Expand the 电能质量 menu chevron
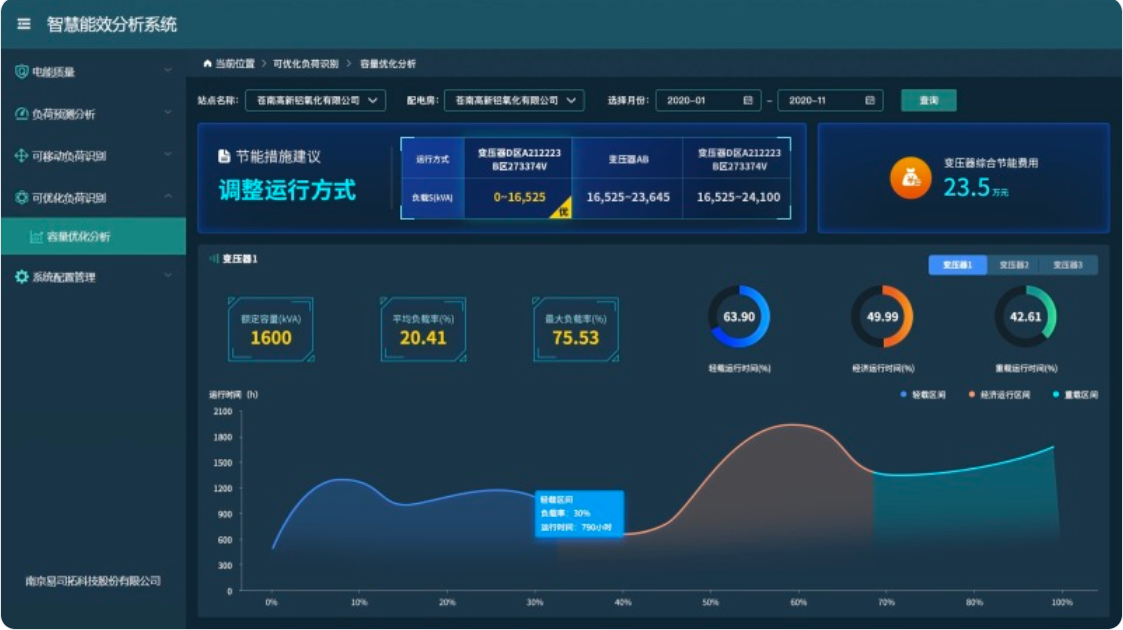1123x630 pixels. pos(168,70)
